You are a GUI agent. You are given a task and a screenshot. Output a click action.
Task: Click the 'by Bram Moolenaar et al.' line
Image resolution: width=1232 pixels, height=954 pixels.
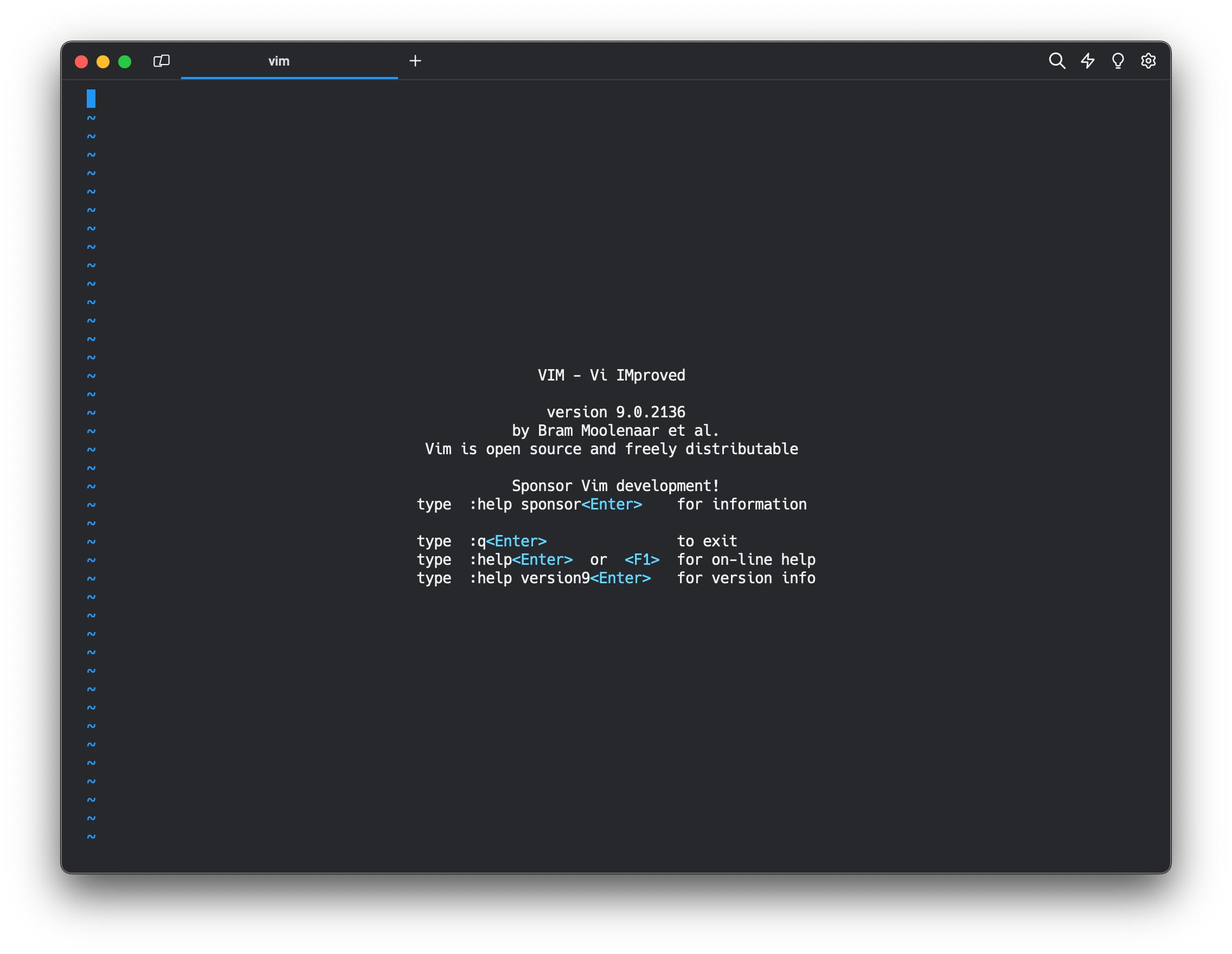click(x=615, y=431)
